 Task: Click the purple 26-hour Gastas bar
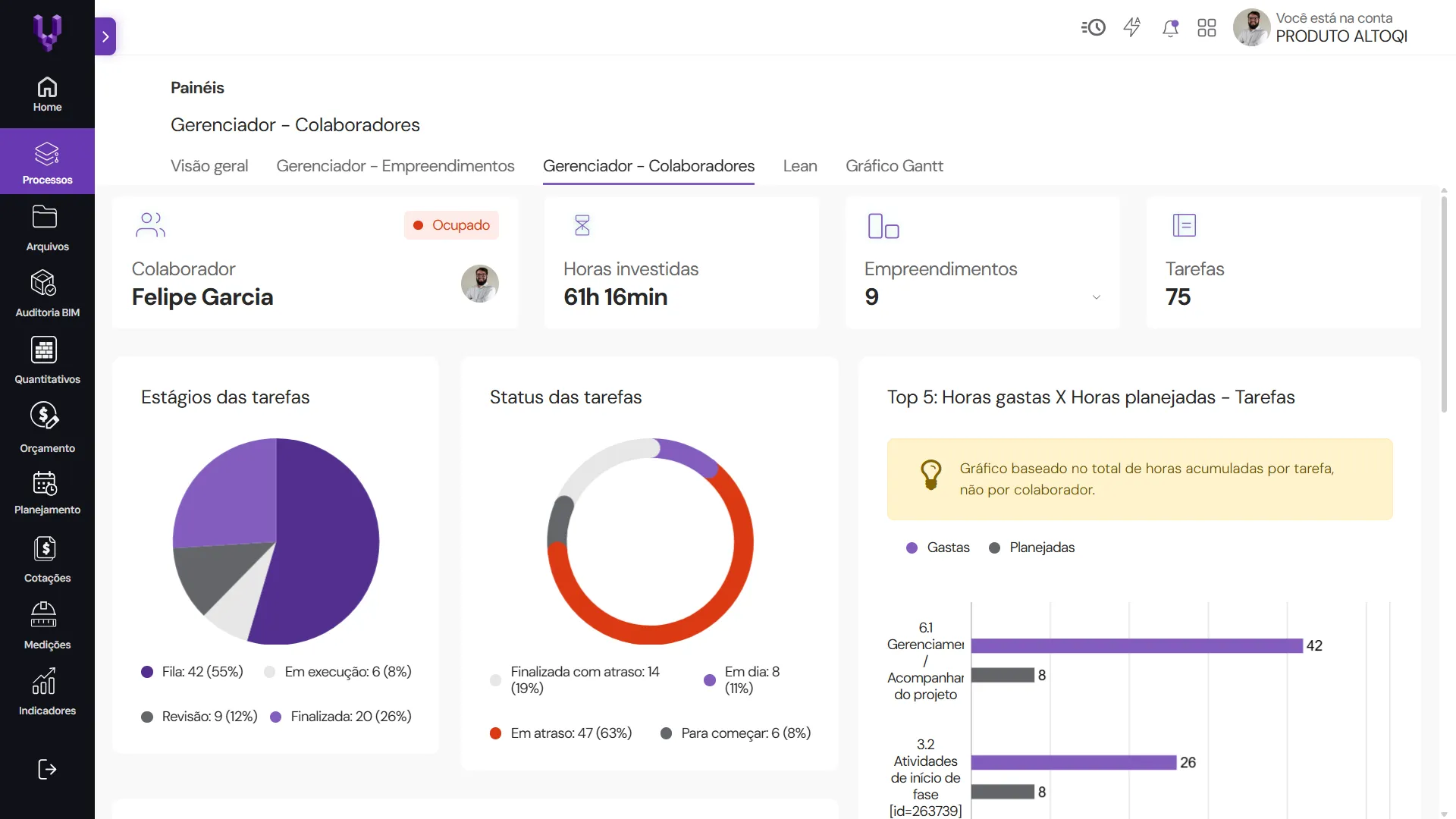(1074, 762)
